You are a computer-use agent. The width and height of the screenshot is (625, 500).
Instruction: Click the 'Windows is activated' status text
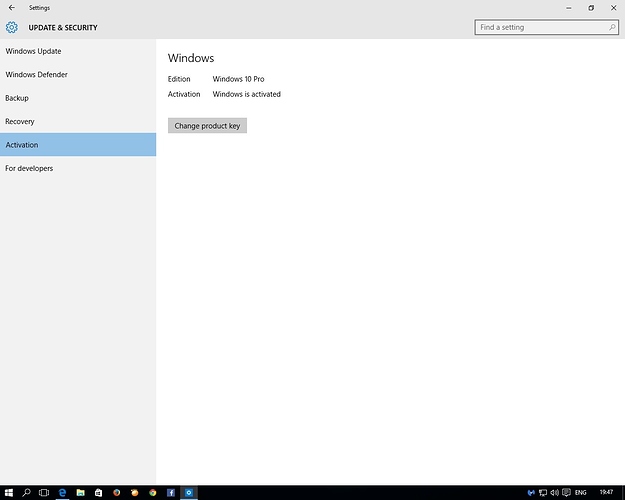[x=246, y=94]
